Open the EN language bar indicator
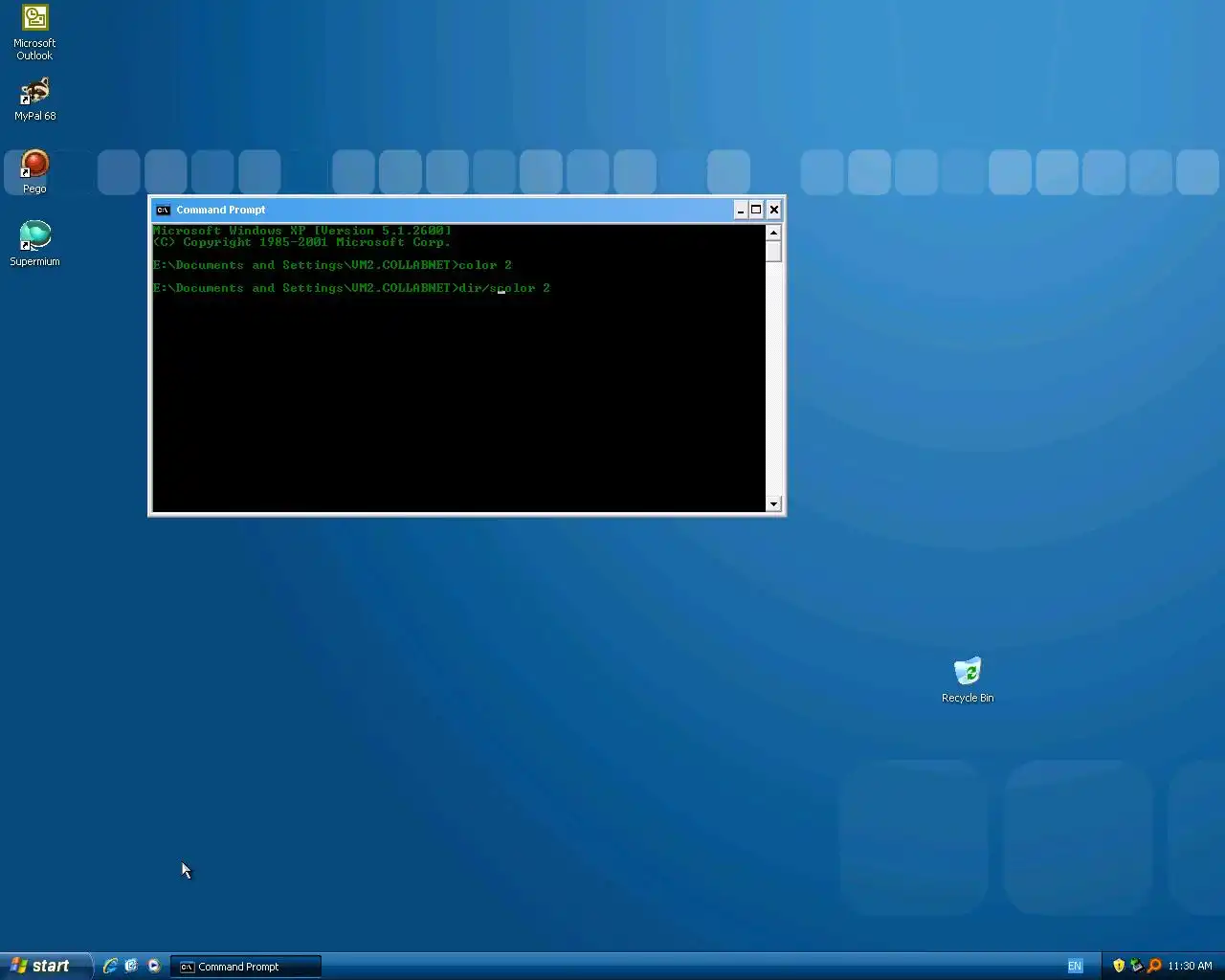Viewport: 1225px width, 980px height. 1075,966
